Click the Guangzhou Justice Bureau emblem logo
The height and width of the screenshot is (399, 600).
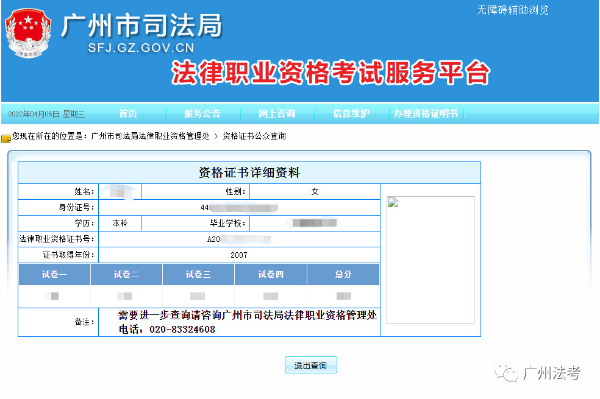pos(28,33)
